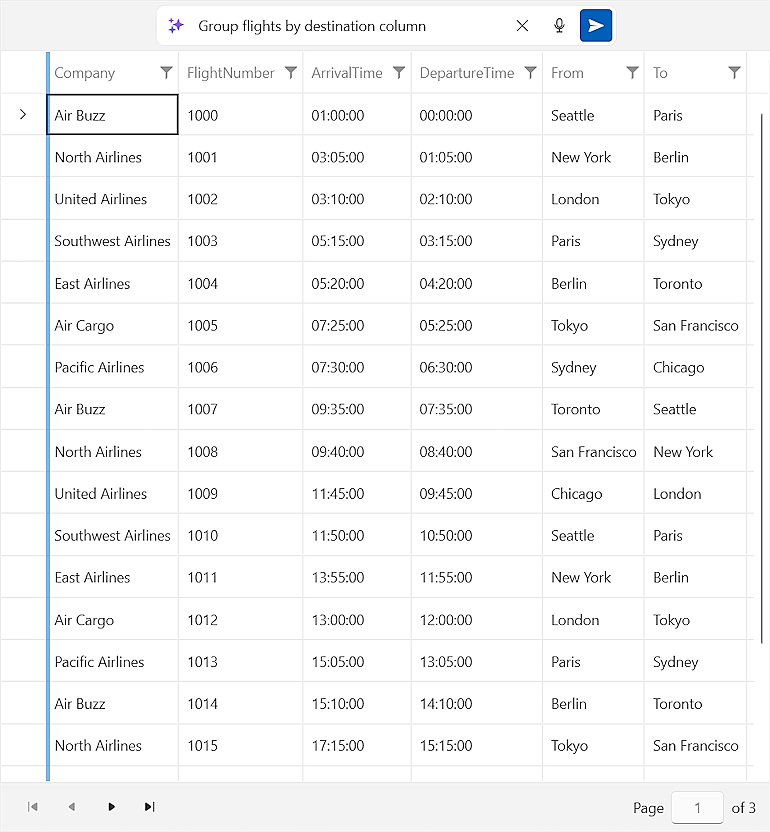Click the vertical scrollbar of the grid
Screen dimensions: 770x832
(762, 378)
